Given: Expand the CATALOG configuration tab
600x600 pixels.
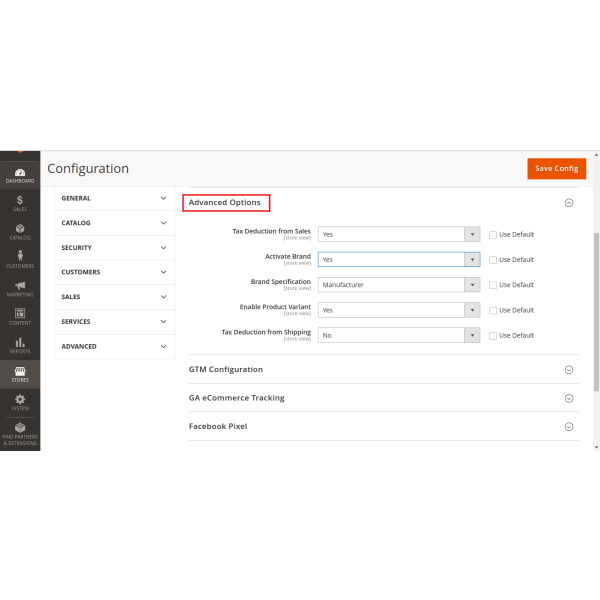Looking at the screenshot, I should pyautogui.click(x=114, y=223).
